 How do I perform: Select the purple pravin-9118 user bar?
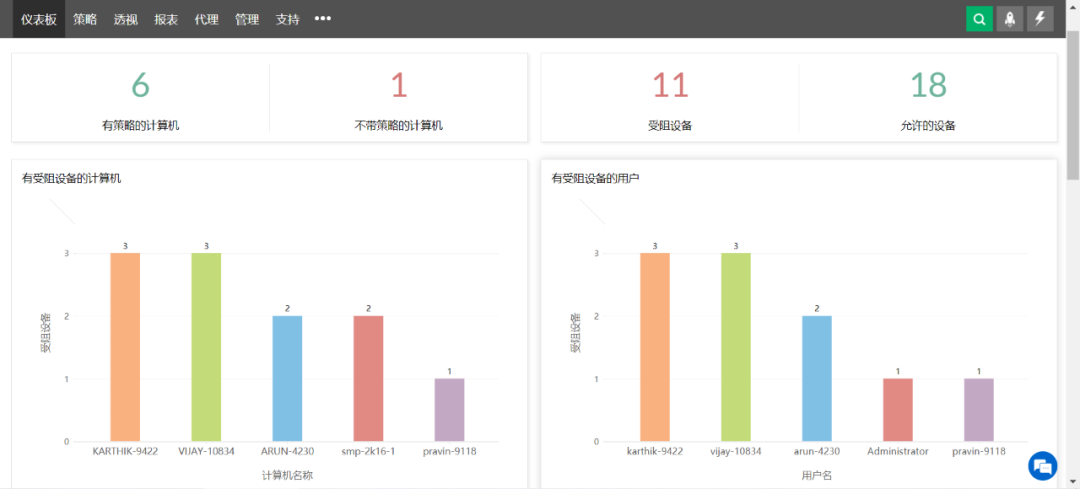pyautogui.click(x=979, y=410)
